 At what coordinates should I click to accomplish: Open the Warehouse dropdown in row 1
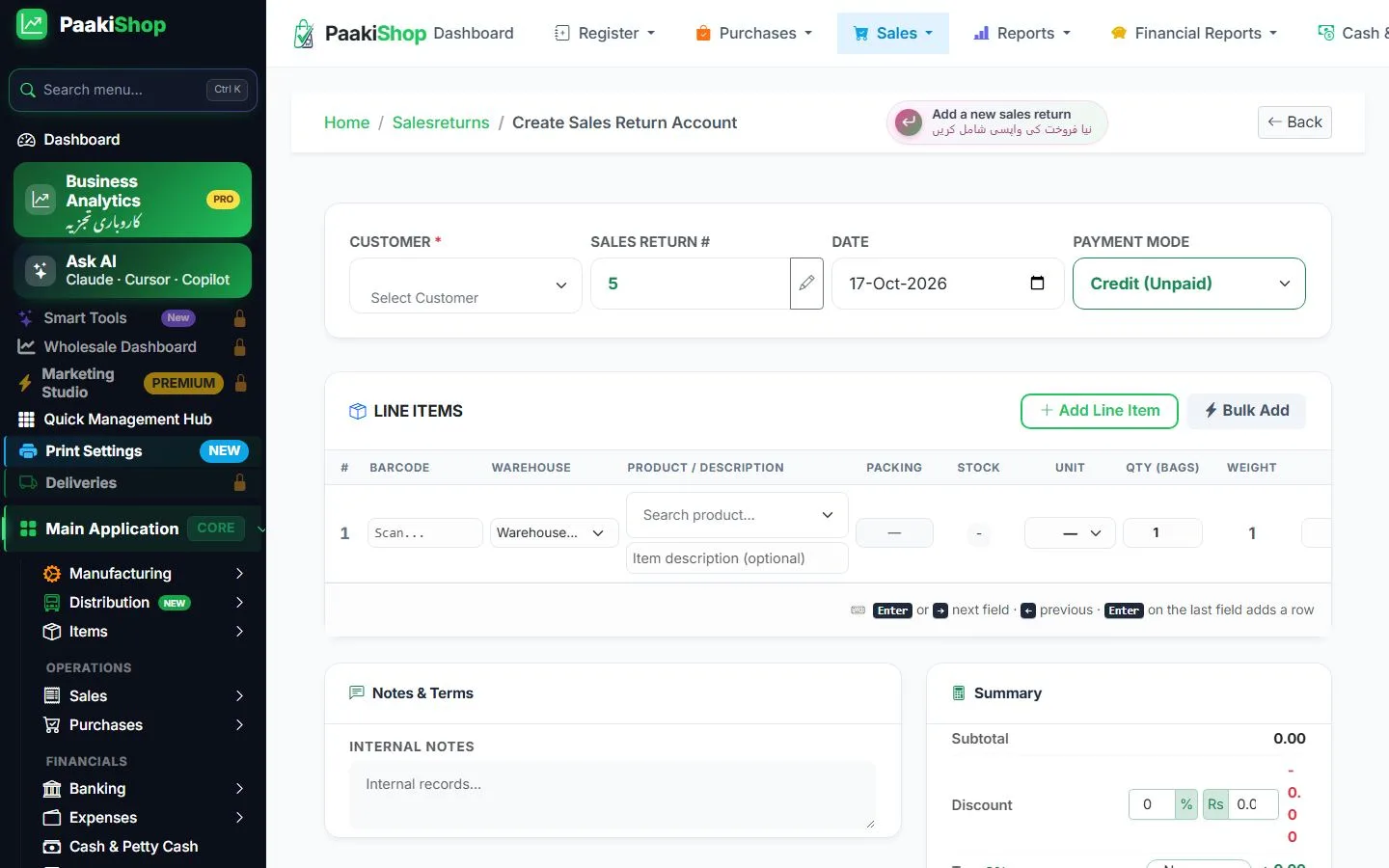pos(554,533)
